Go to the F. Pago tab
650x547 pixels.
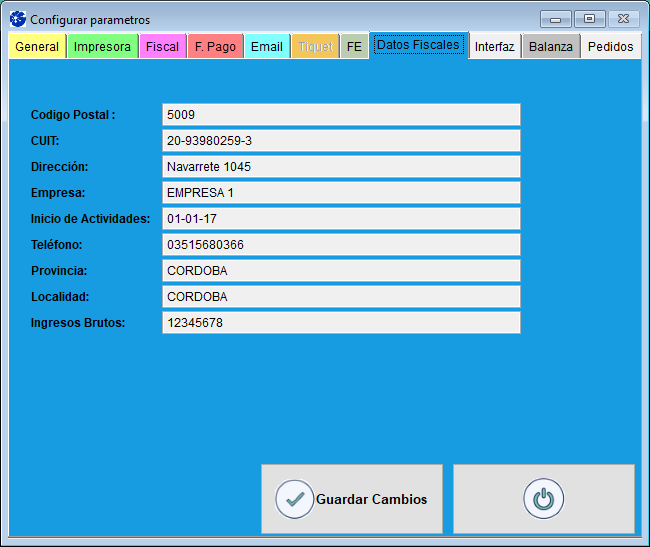215,47
